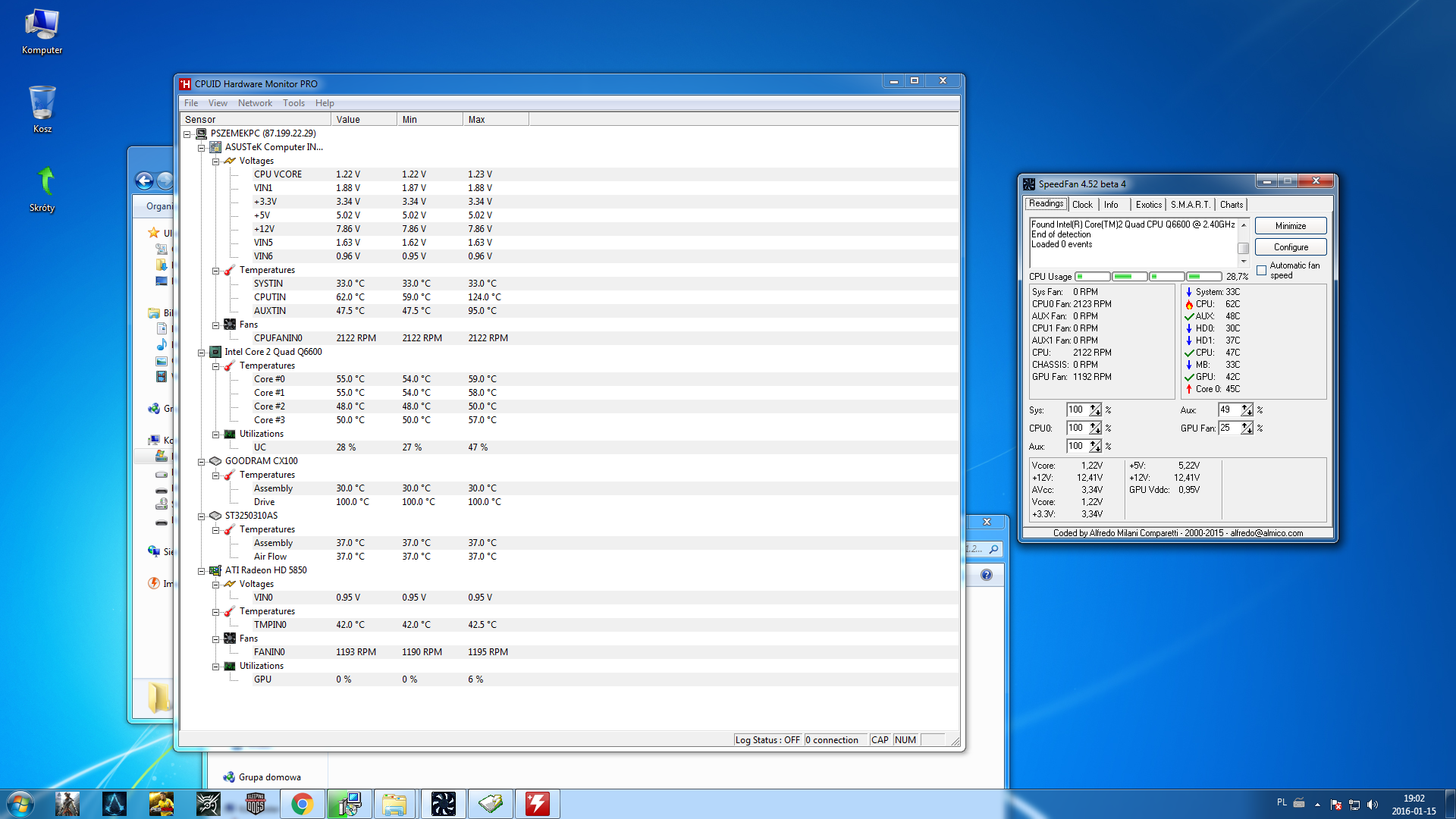Click the SpeedFan fan icon in taskbar
Viewport: 1456px width, 819px height.
(x=443, y=804)
